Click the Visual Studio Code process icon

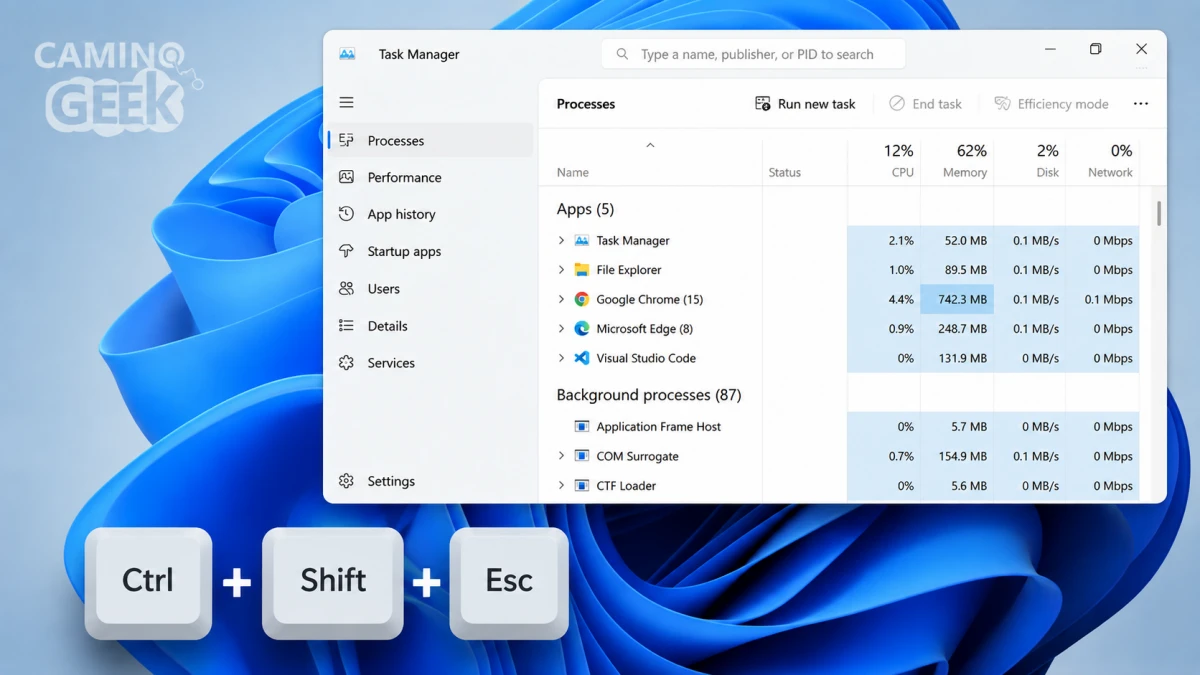581,358
